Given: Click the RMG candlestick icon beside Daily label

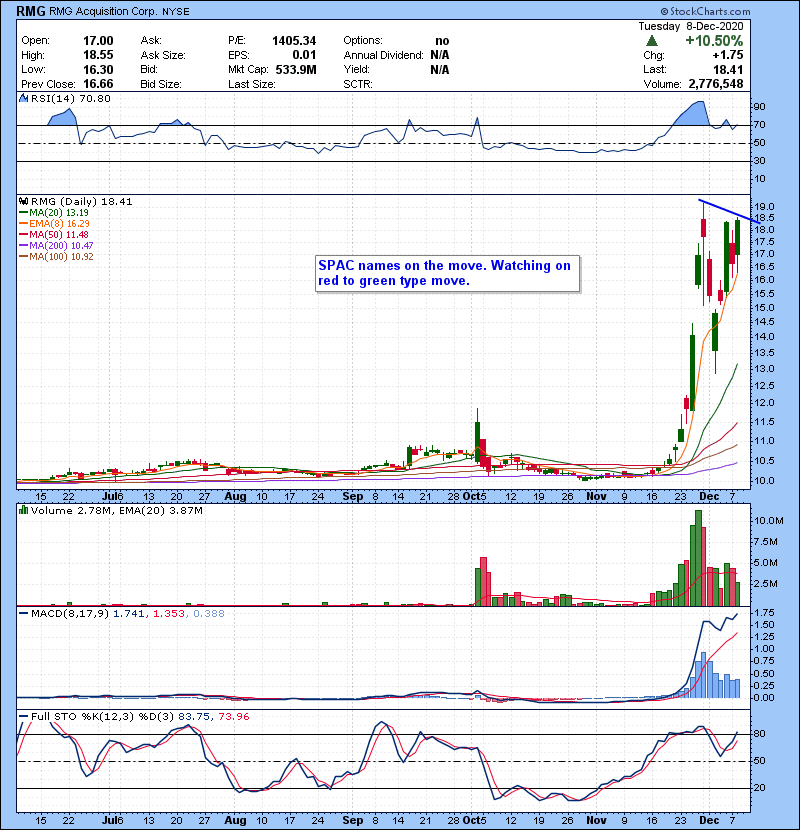Looking at the screenshot, I should (24, 202).
